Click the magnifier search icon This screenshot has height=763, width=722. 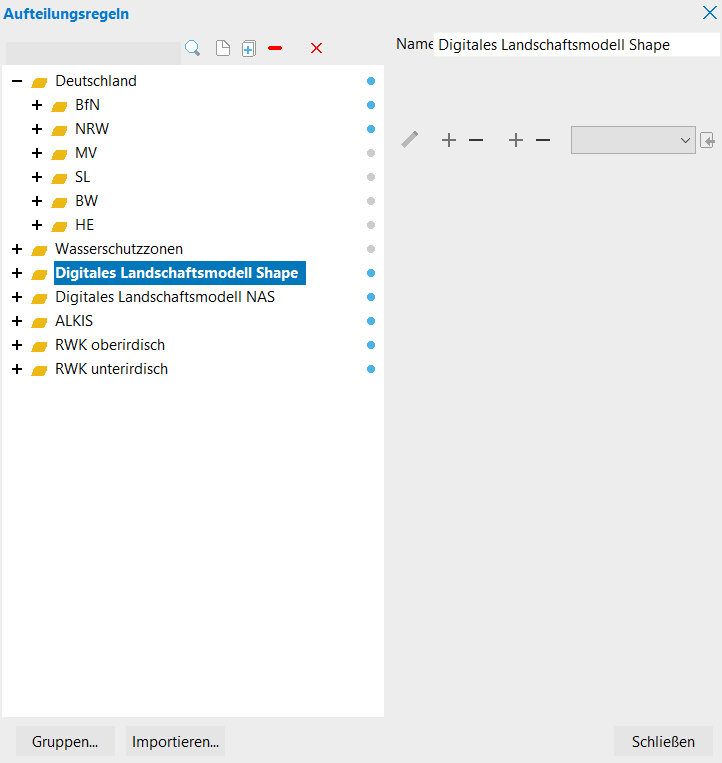(x=193, y=48)
